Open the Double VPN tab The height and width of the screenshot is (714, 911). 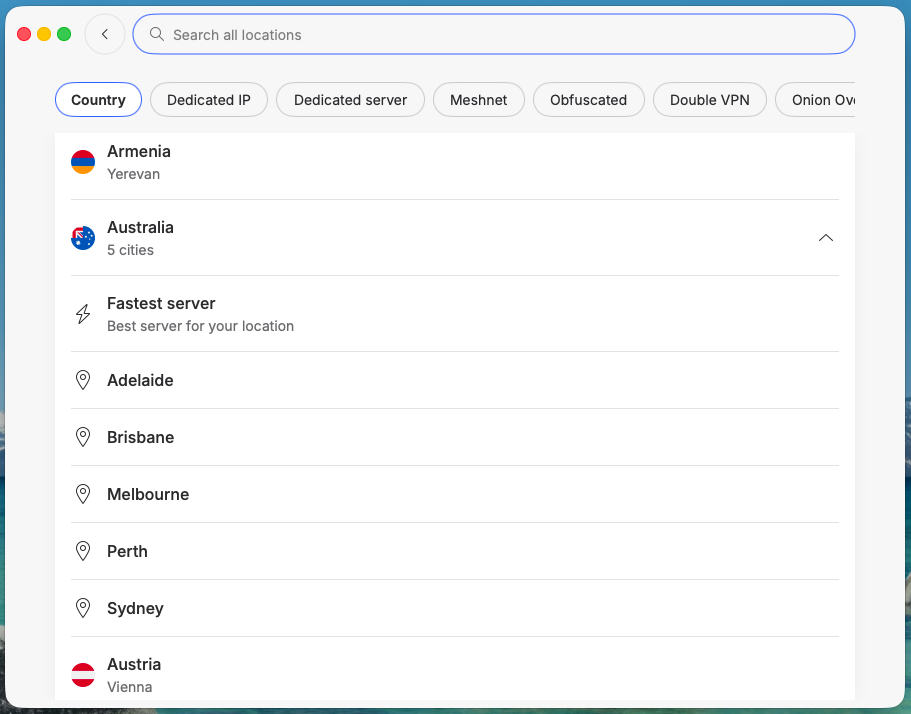(x=709, y=100)
